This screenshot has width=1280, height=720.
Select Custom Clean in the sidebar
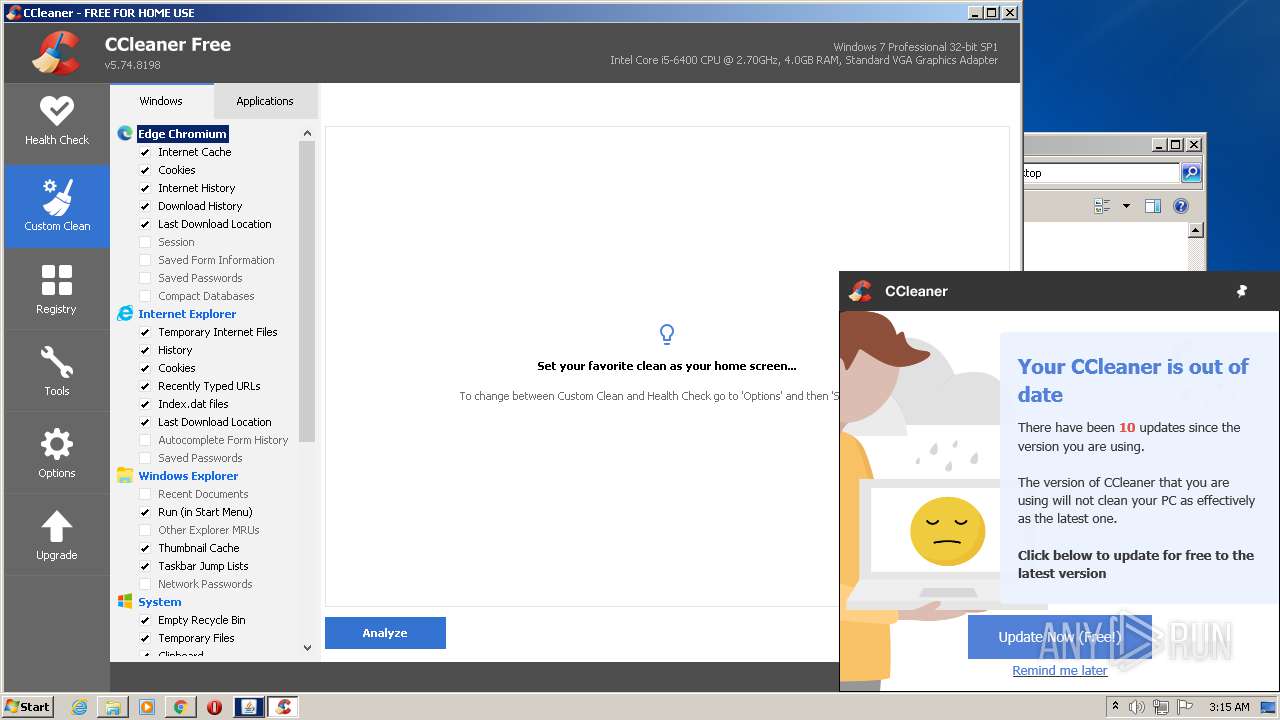pyautogui.click(x=57, y=205)
